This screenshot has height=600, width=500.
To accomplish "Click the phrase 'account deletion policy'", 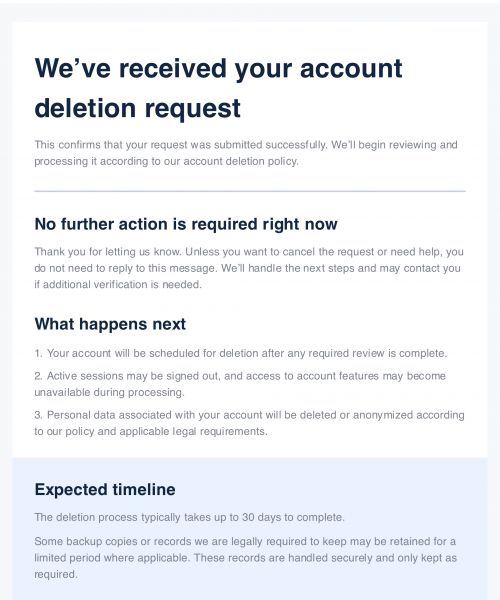I will (241, 161).
